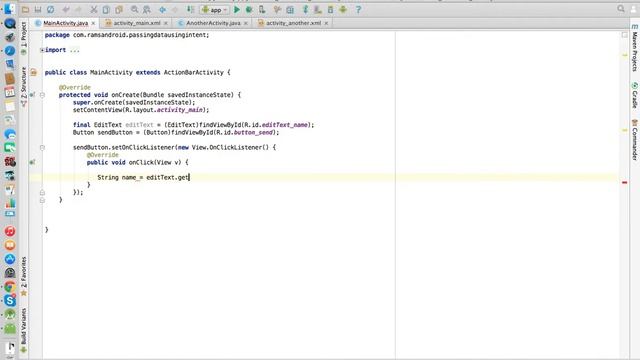The image size is (640, 360).
Task: Click the Copy toolbar icon
Action: (106, 9)
